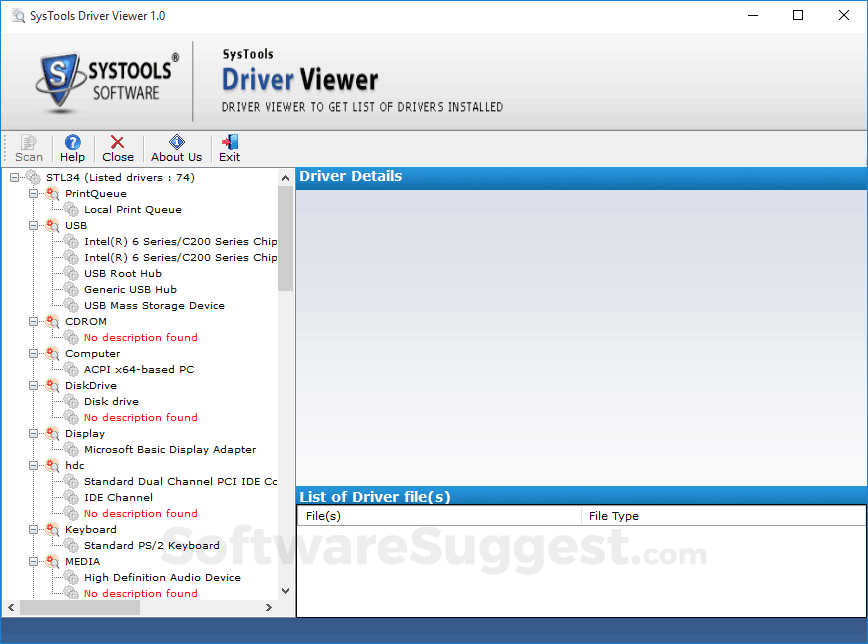Collapse the CDROM tree node
The image size is (868, 644).
coord(33,321)
